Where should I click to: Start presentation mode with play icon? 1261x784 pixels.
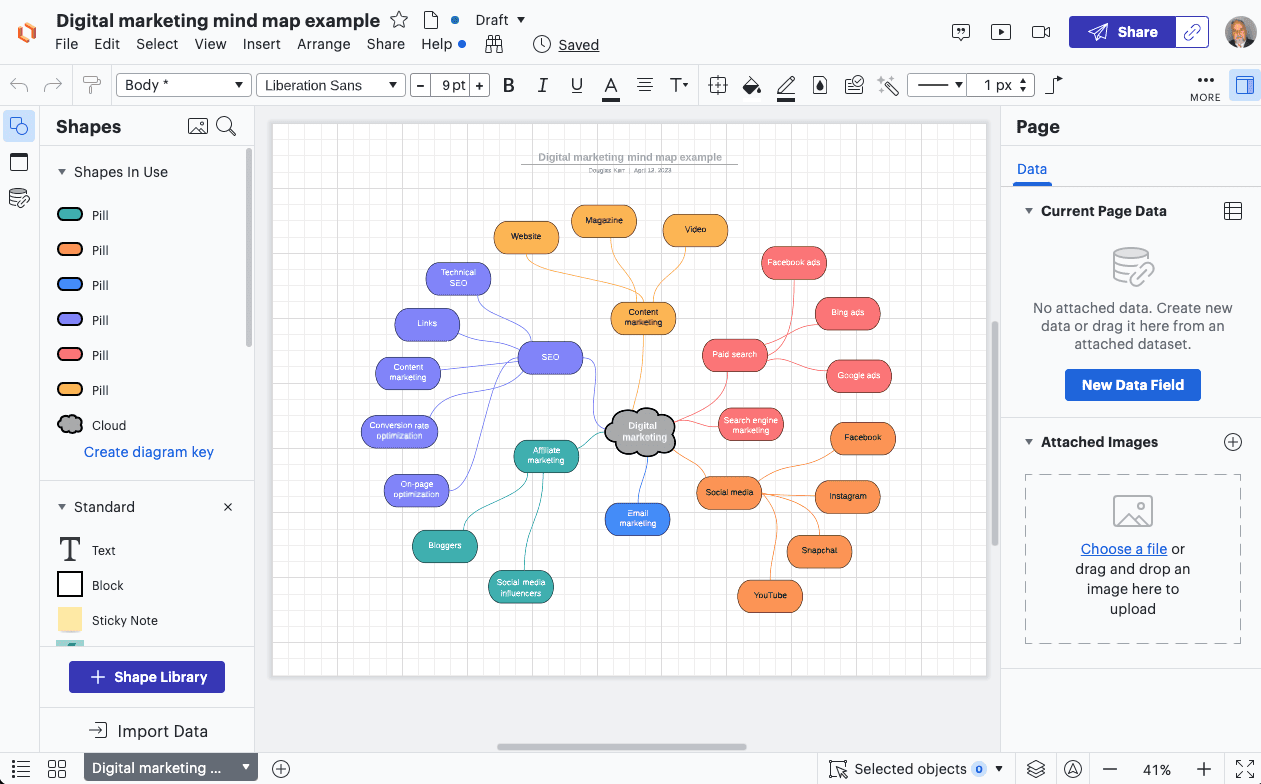click(x=1001, y=32)
